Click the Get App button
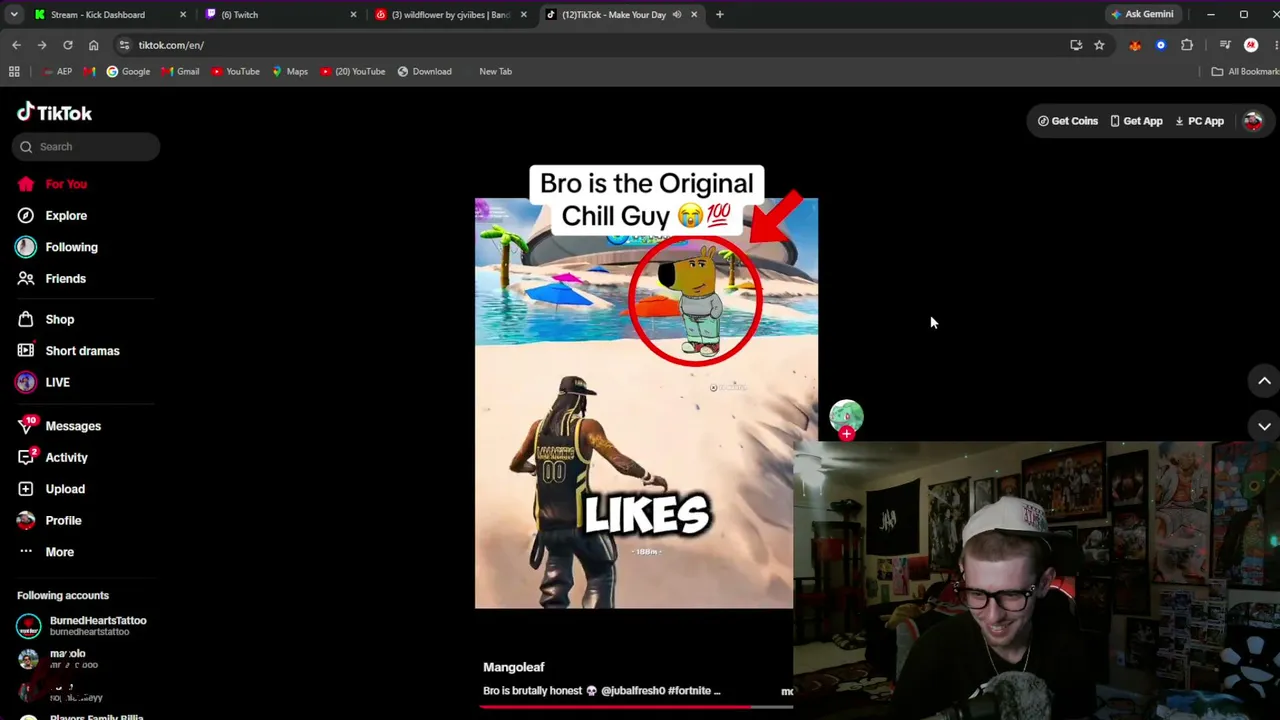This screenshot has width=1280, height=720. (1136, 121)
